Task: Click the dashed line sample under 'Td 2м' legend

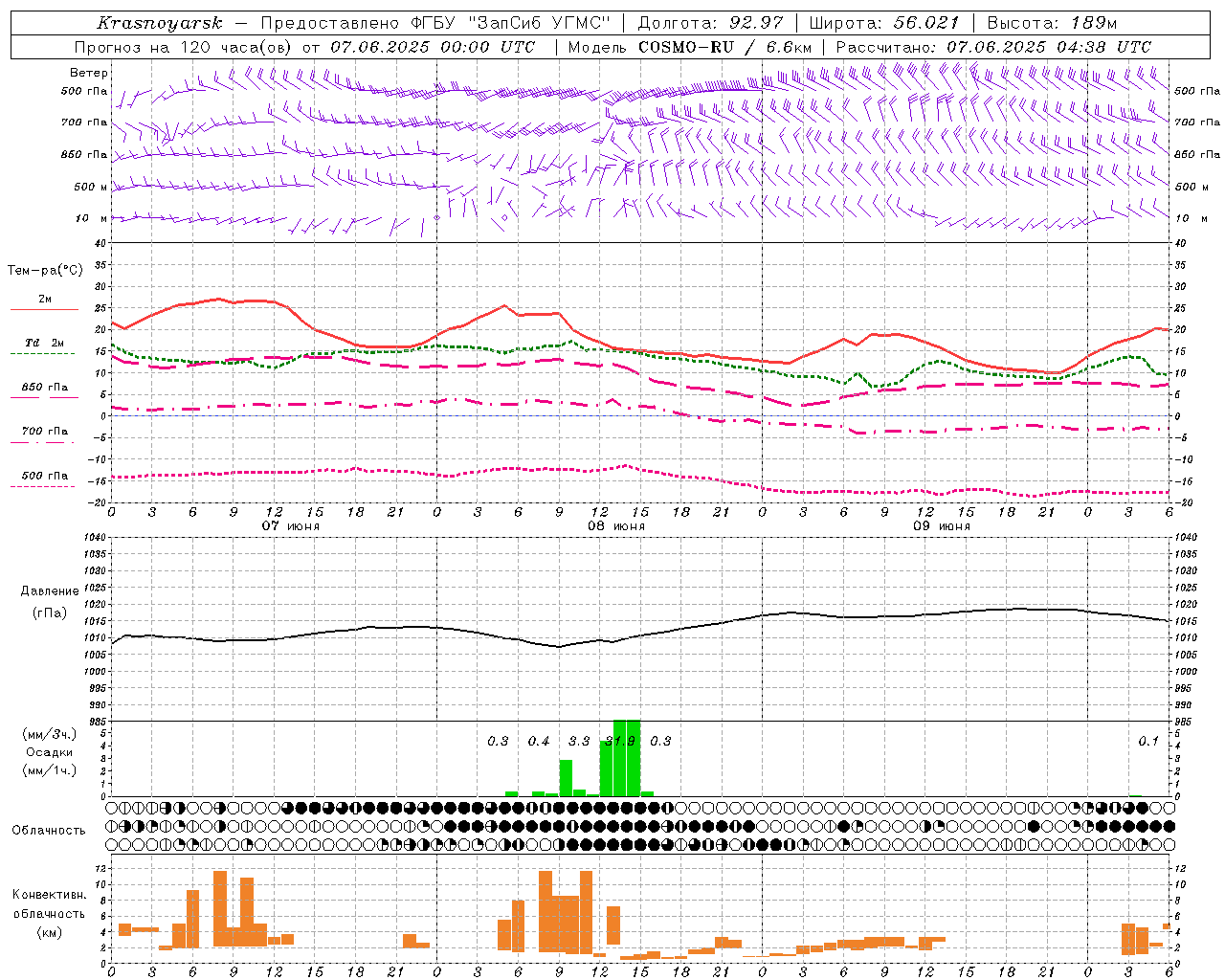Action: [x=43, y=354]
